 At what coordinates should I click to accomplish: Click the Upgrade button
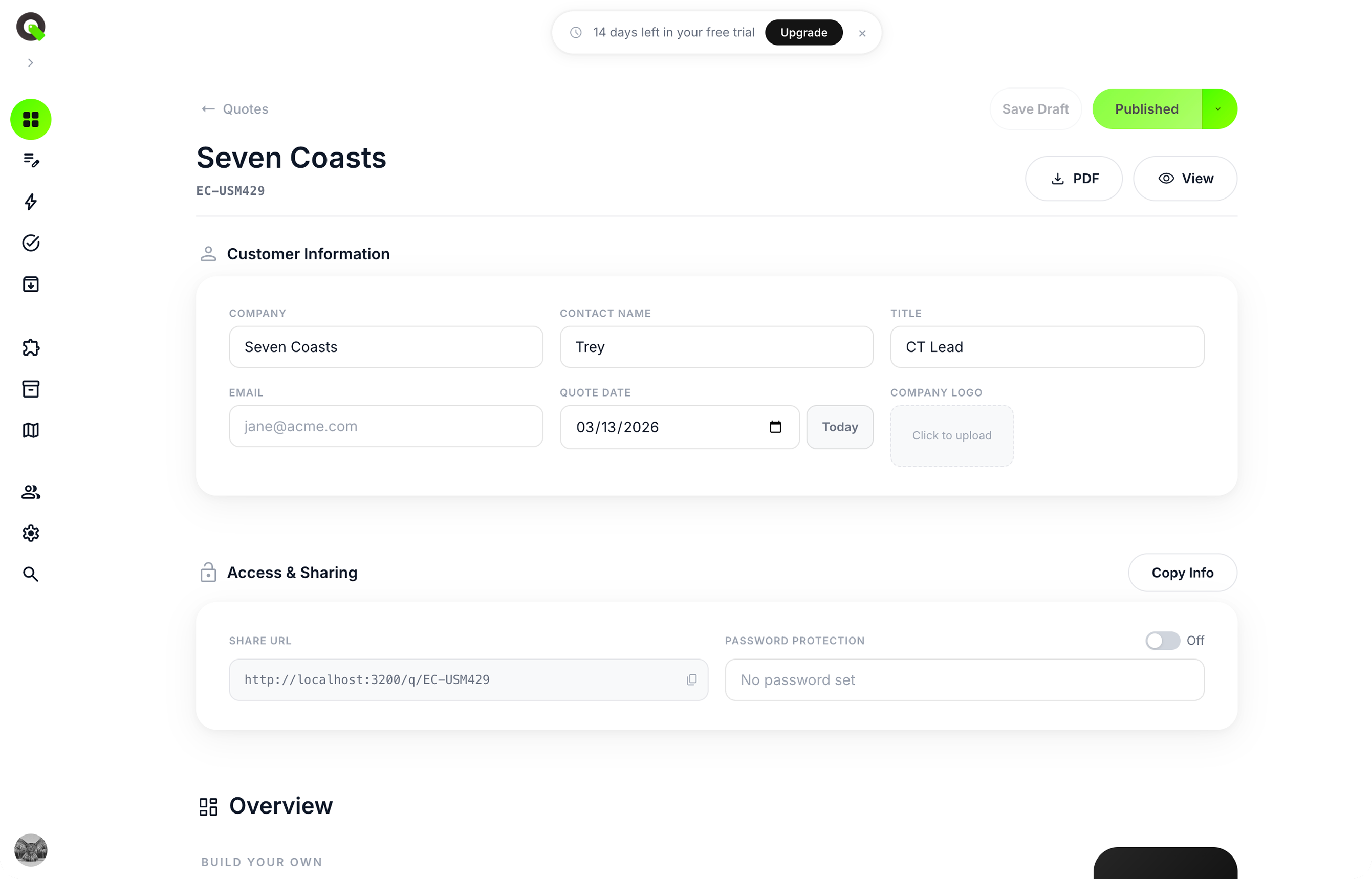tap(803, 33)
